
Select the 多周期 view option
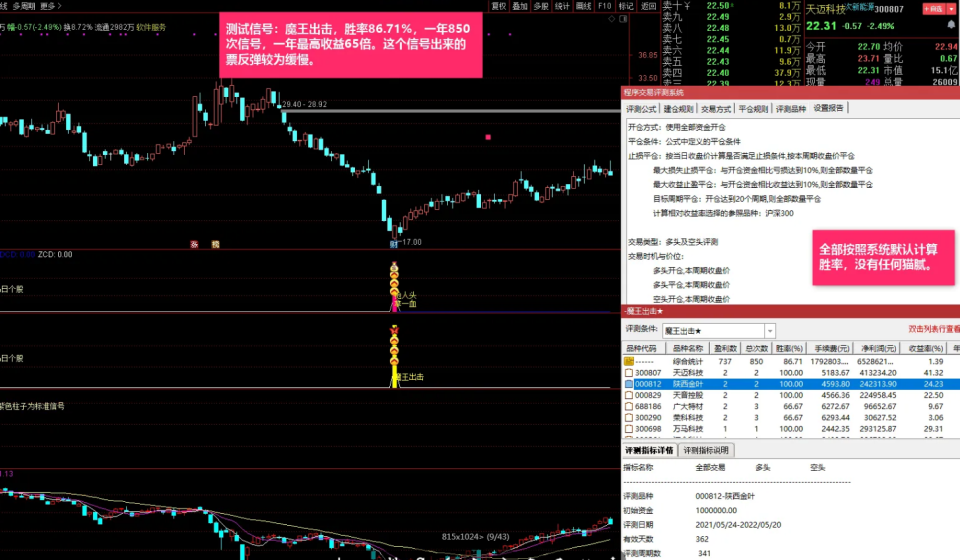(x=24, y=6)
